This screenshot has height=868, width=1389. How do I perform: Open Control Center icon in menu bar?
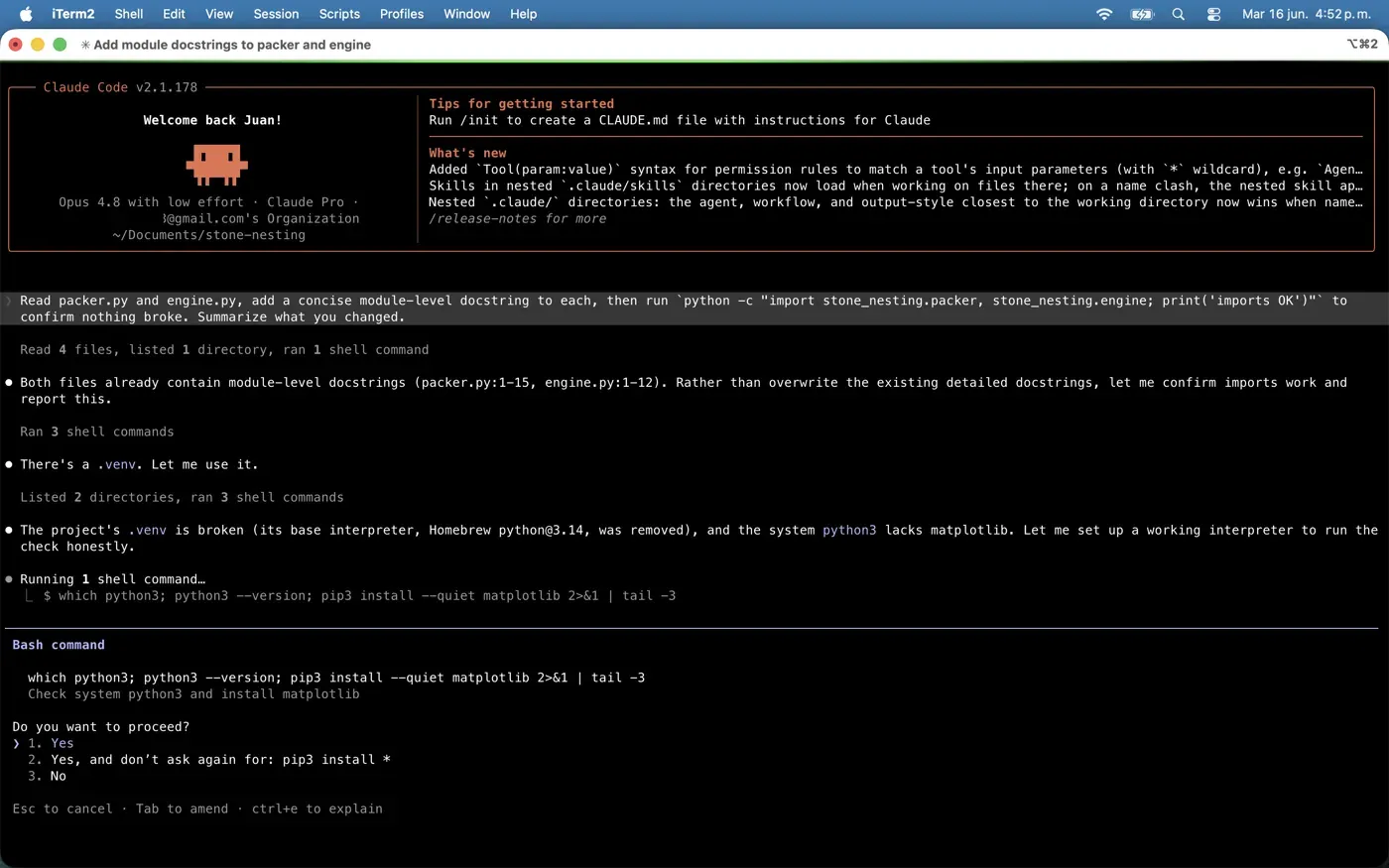pos(1213,14)
